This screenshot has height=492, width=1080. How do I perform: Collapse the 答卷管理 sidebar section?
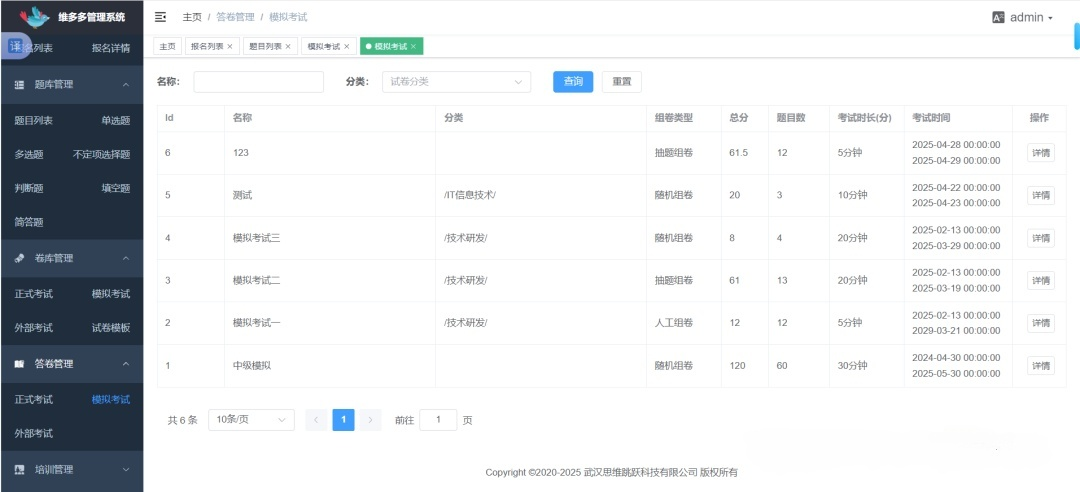(x=72, y=364)
